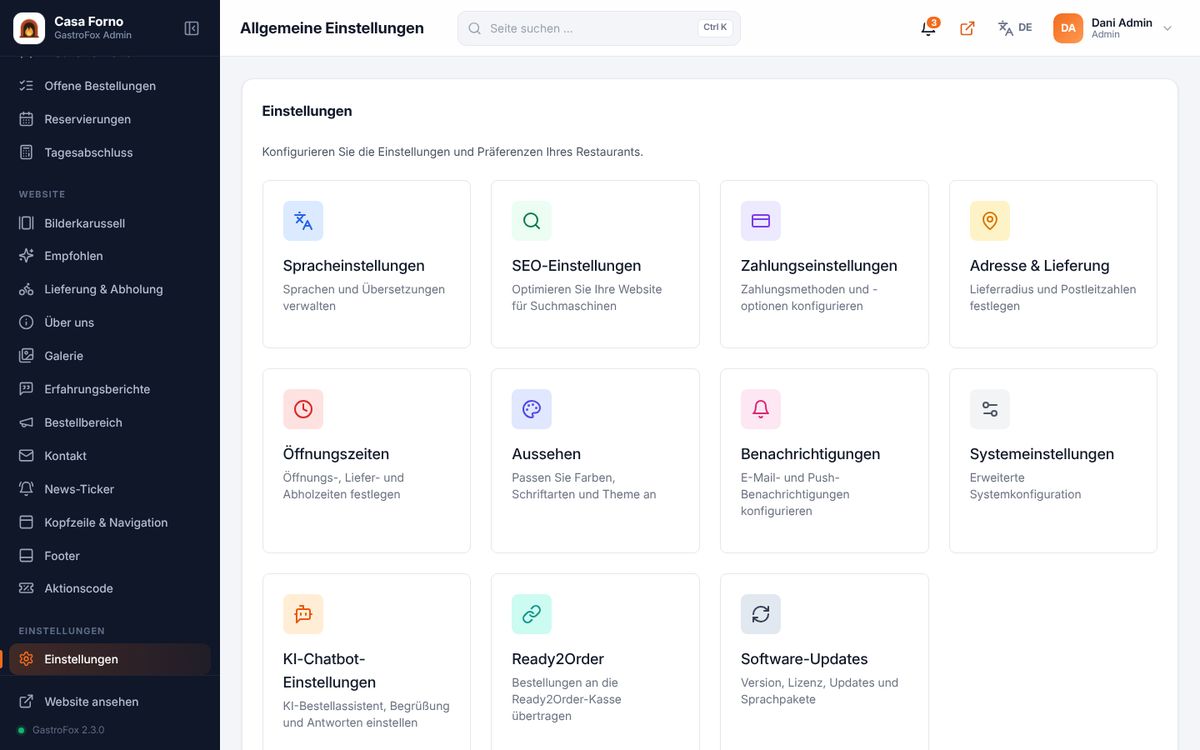Open Offene Bestellungen in the sidebar
1200x750 pixels.
point(110,86)
